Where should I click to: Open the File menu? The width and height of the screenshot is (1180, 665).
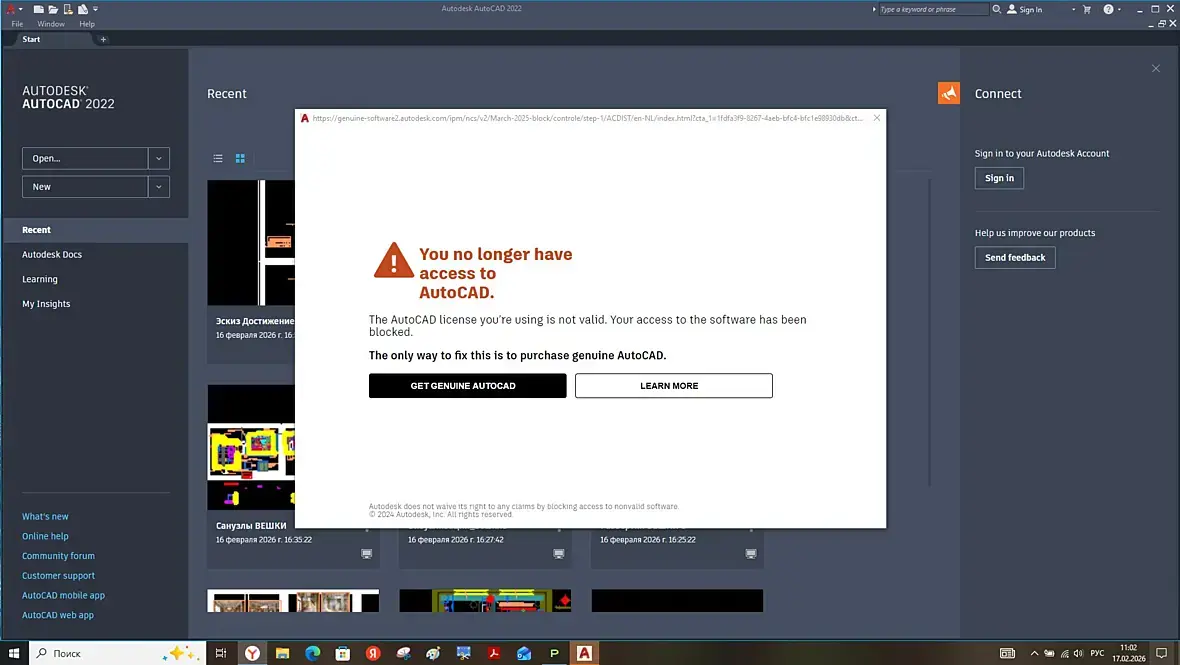pyautogui.click(x=17, y=24)
